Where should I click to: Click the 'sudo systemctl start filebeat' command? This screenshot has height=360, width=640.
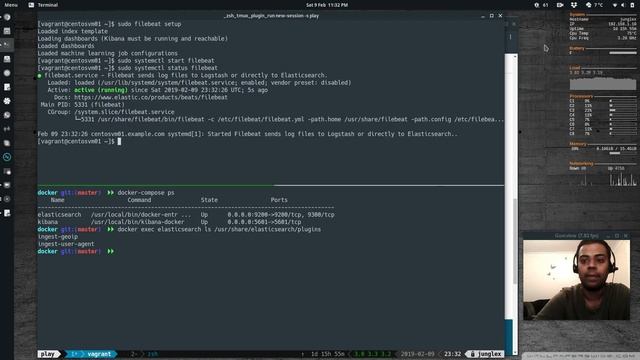[x=166, y=60]
